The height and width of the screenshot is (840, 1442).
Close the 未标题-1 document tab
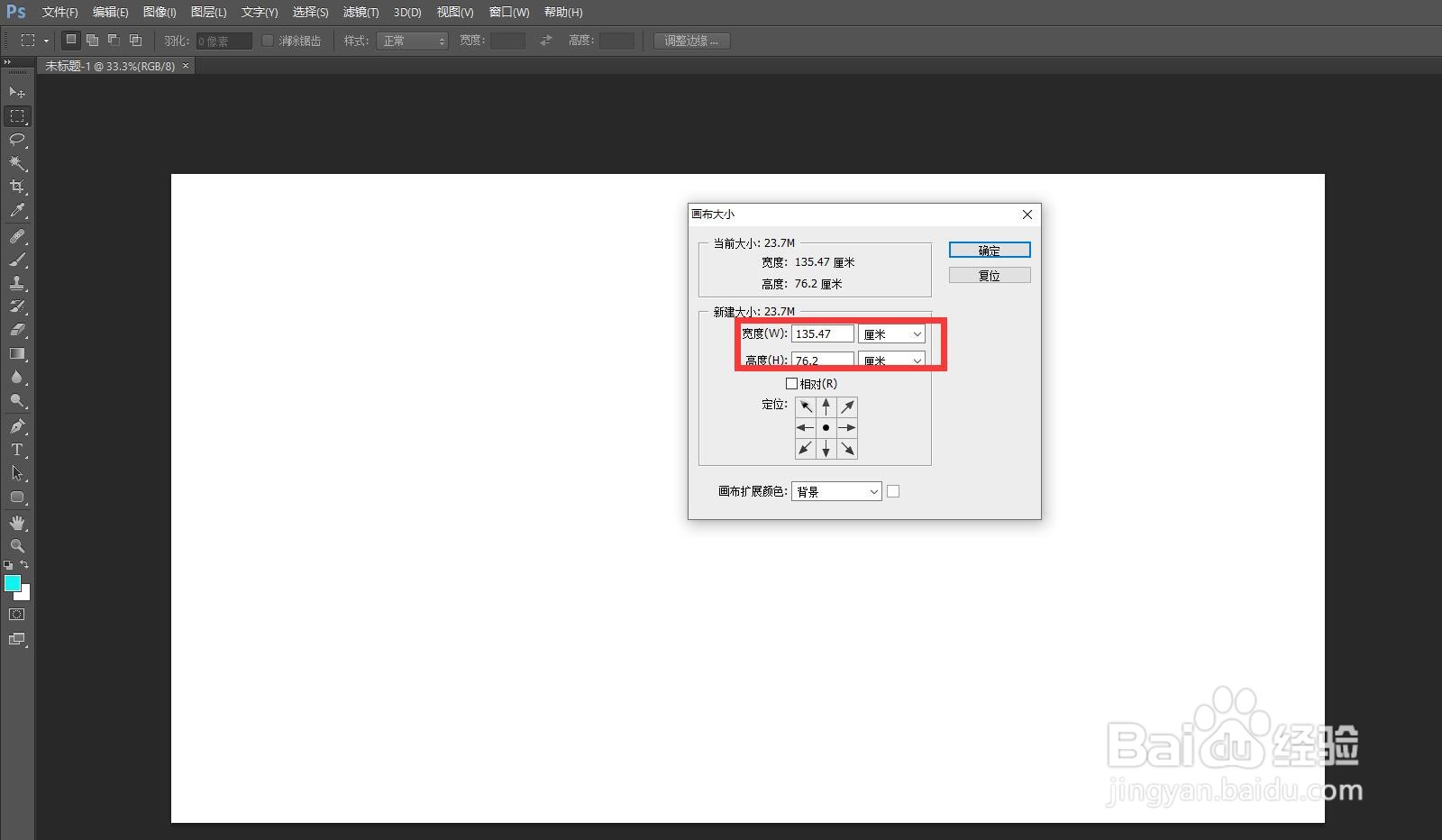click(186, 66)
